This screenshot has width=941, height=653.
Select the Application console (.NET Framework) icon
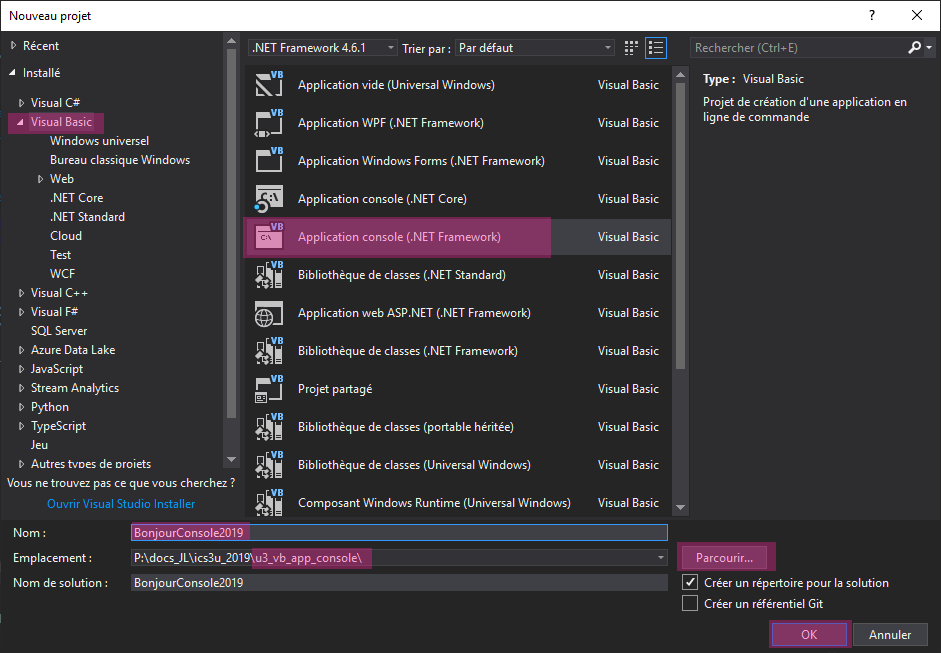point(269,236)
